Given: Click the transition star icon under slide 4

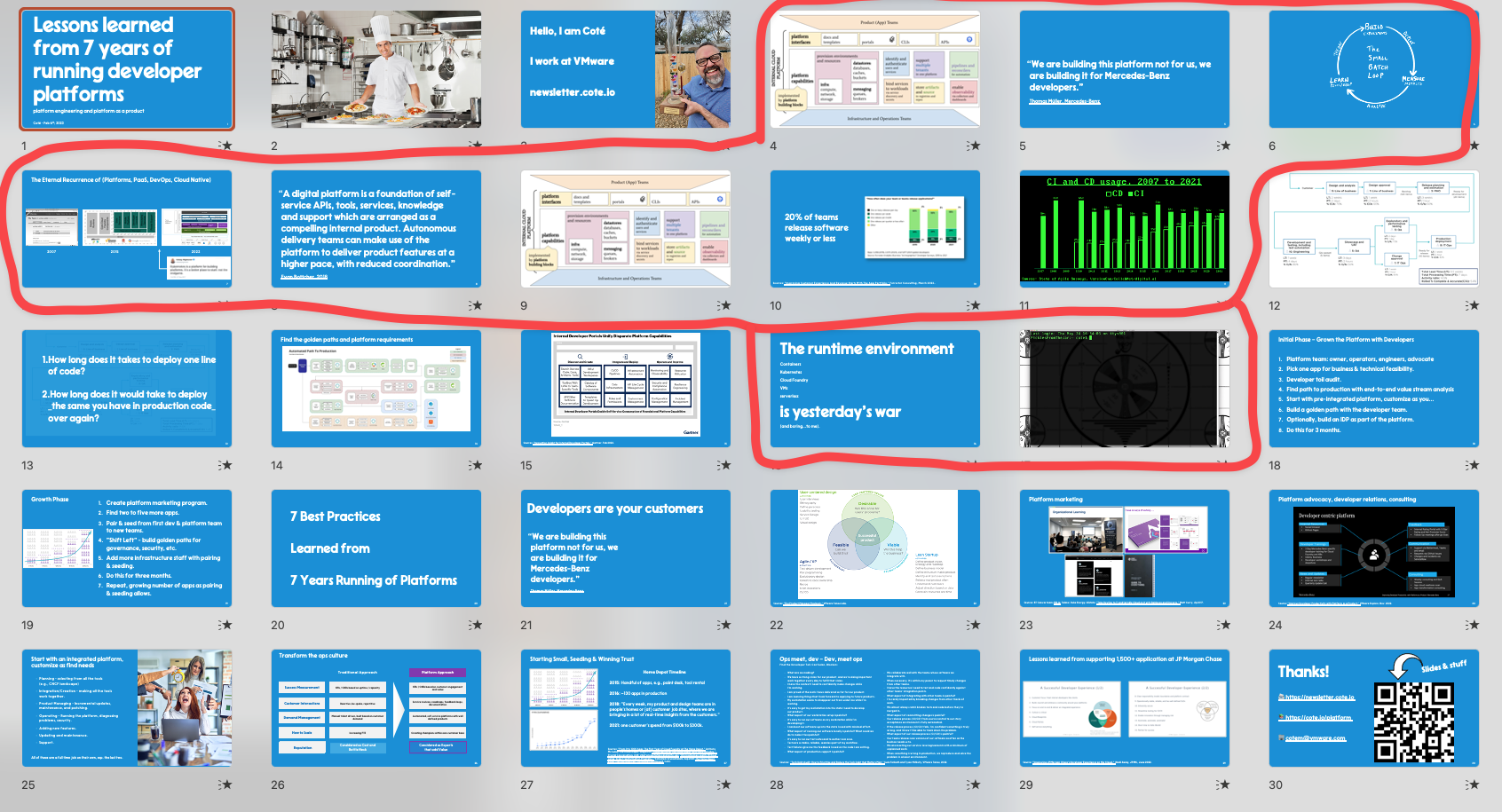Looking at the screenshot, I should point(975,146).
